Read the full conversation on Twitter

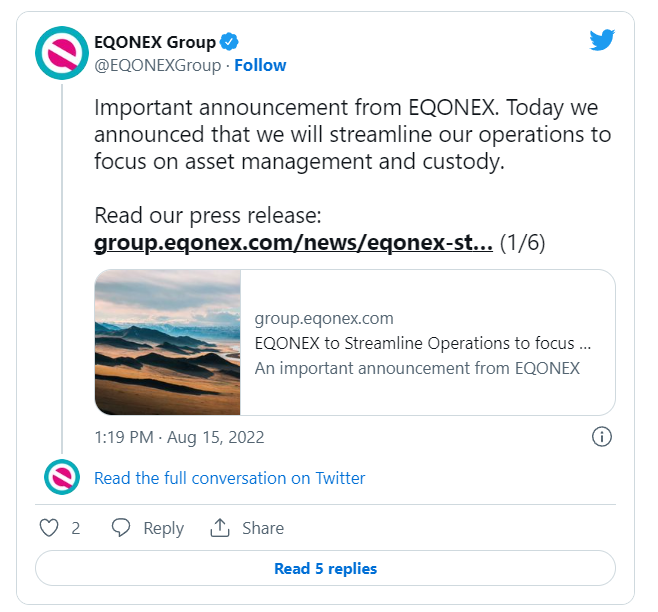coord(230,478)
